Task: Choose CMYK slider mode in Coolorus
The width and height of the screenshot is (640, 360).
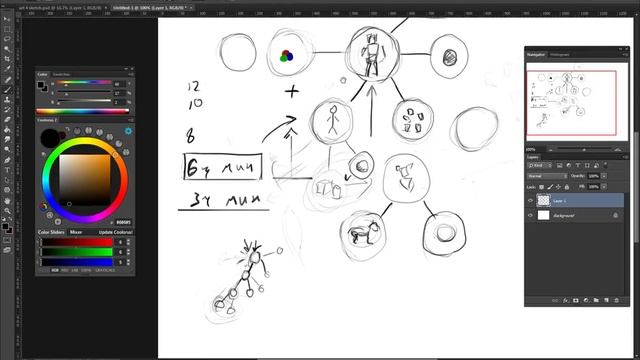Action: pos(86,270)
